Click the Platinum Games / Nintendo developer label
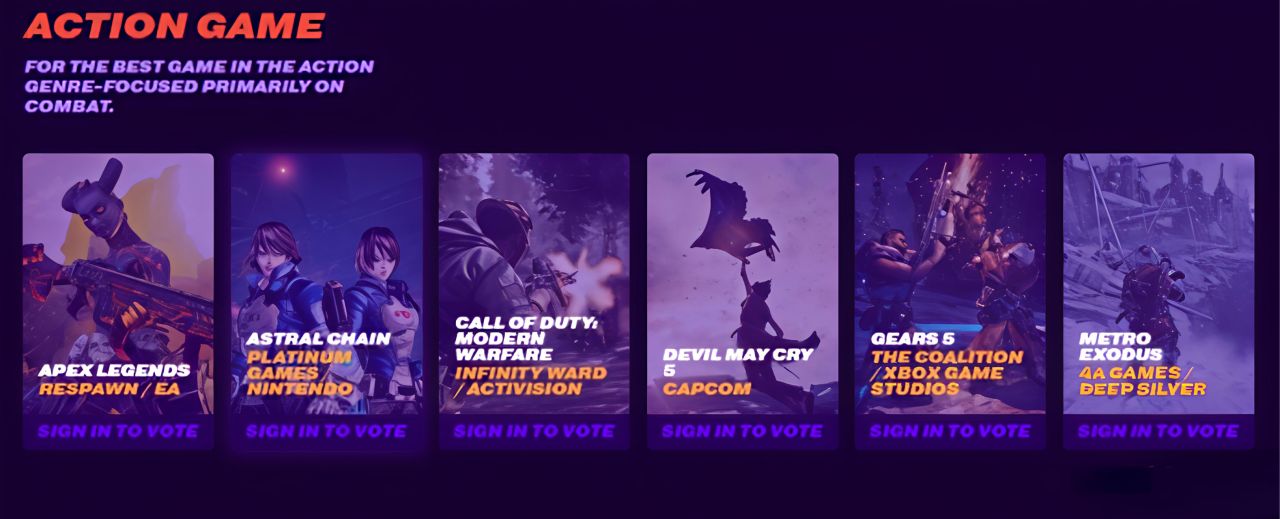This screenshot has width=1280, height=519. click(x=300, y=372)
